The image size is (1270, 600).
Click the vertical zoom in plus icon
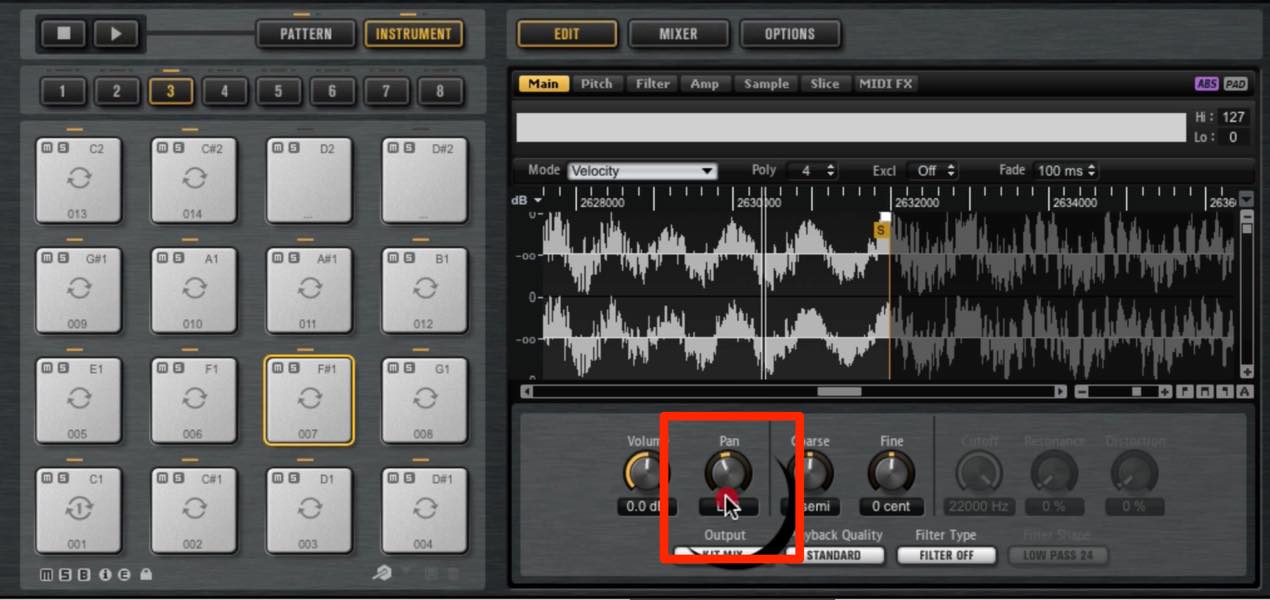1246,372
